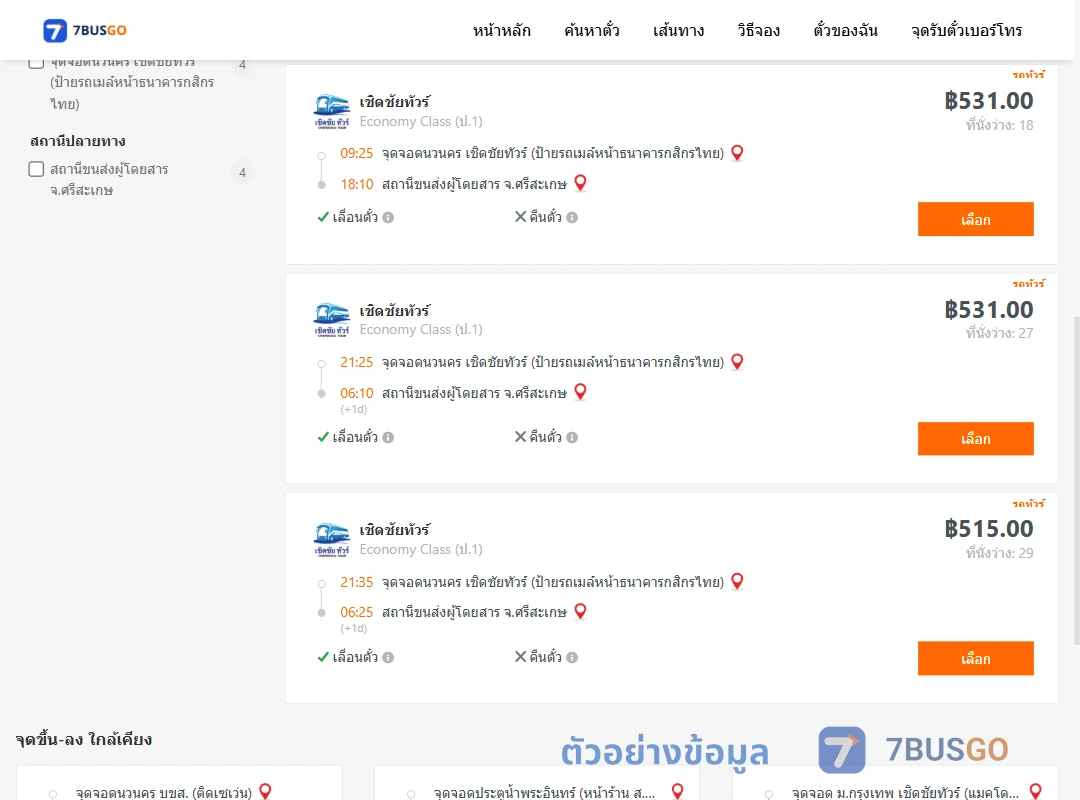Show คืนตั๋ว info icon on 09:25 trip
The height and width of the screenshot is (800, 1080).
pos(572,218)
